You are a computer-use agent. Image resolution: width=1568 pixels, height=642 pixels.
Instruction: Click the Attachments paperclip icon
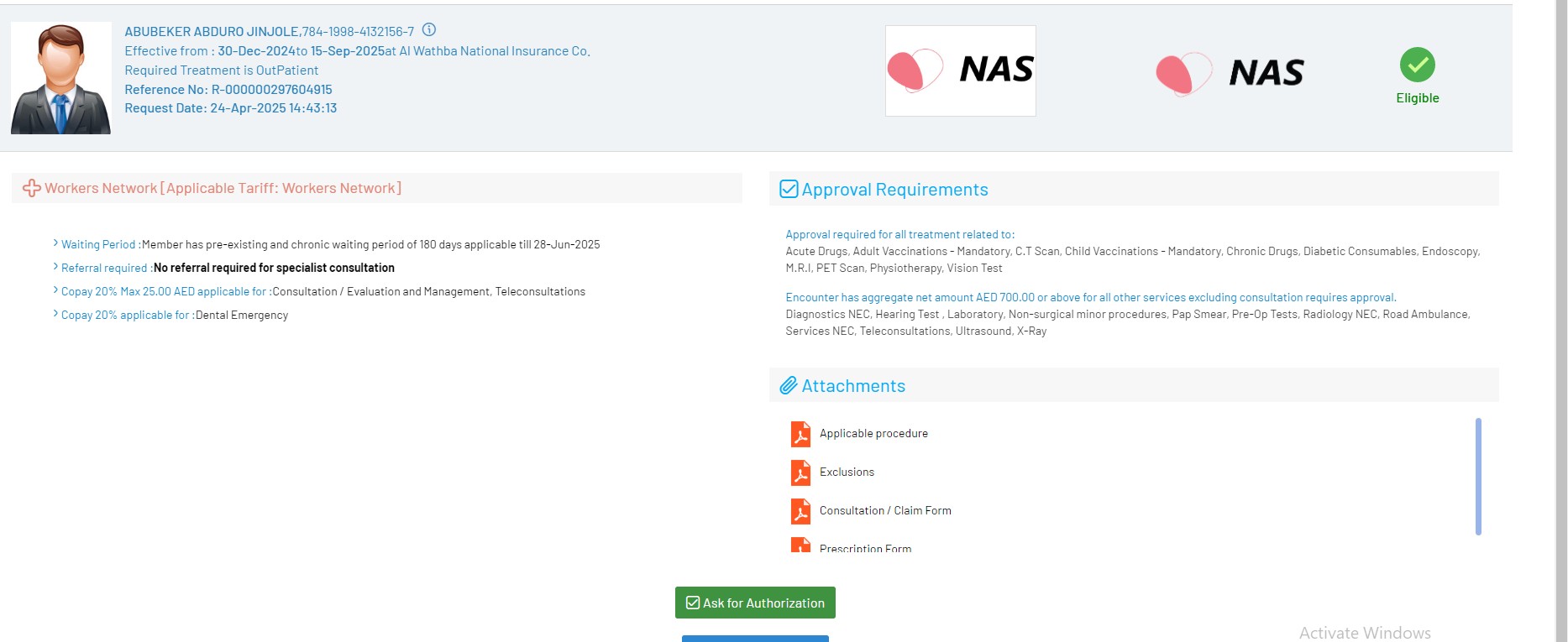point(788,386)
